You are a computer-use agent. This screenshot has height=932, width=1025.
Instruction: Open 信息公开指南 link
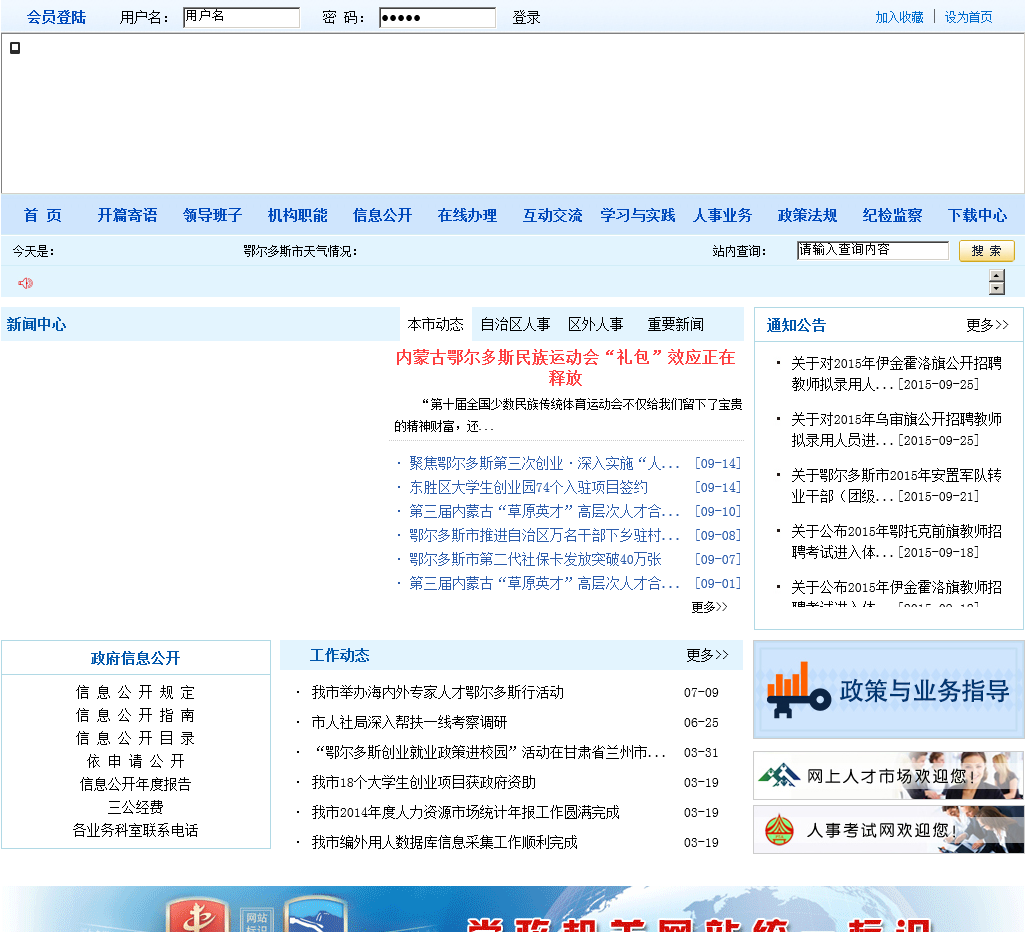tap(135, 715)
